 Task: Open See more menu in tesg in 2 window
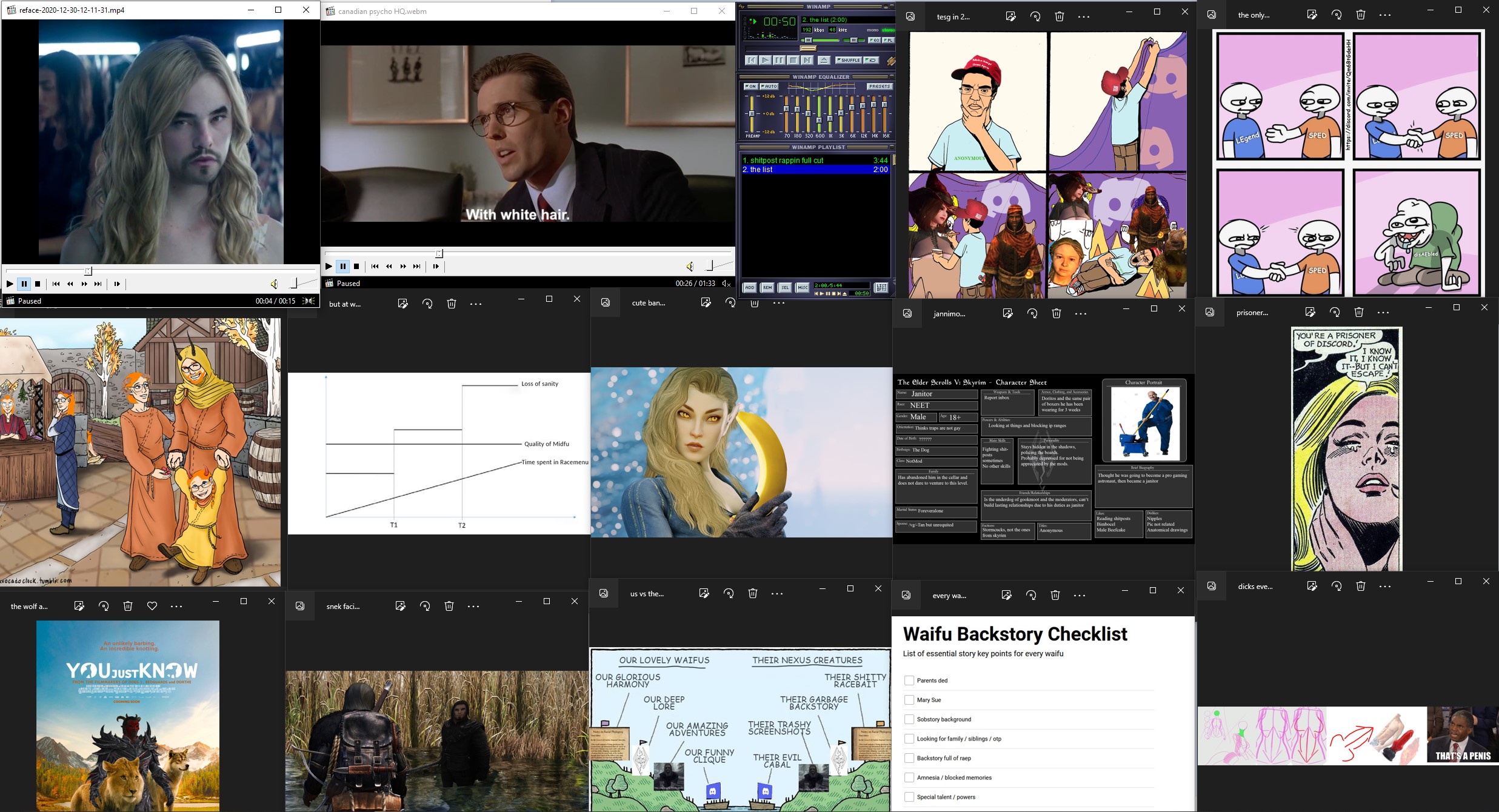point(1084,17)
